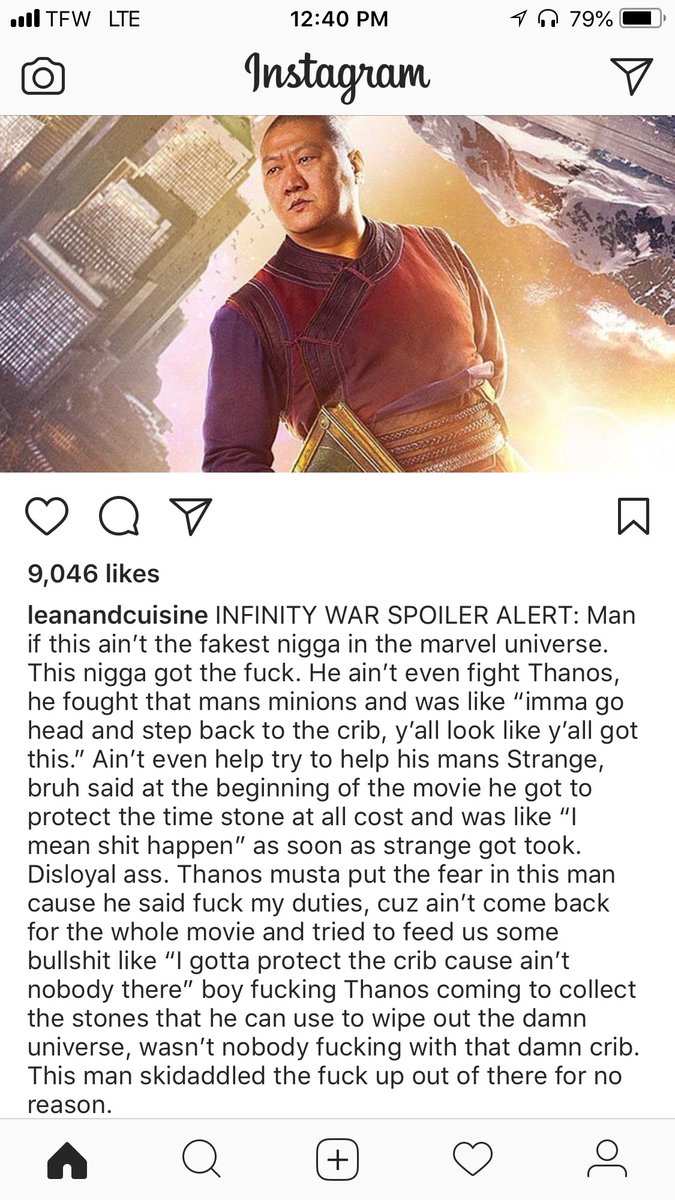Image resolution: width=675 pixels, height=1200 pixels.
Task: Share post via paper plane below the photo
Action: [x=191, y=515]
